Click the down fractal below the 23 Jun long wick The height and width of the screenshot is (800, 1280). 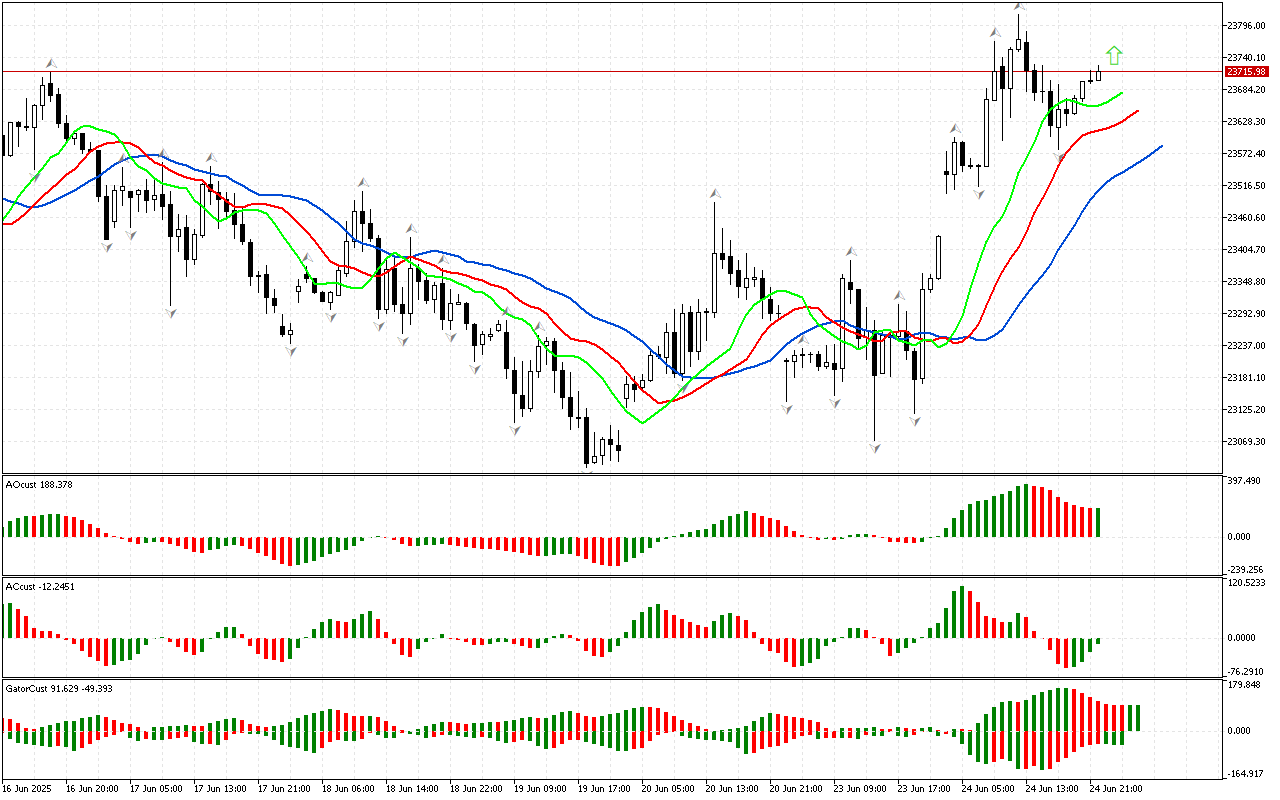[x=875, y=447]
